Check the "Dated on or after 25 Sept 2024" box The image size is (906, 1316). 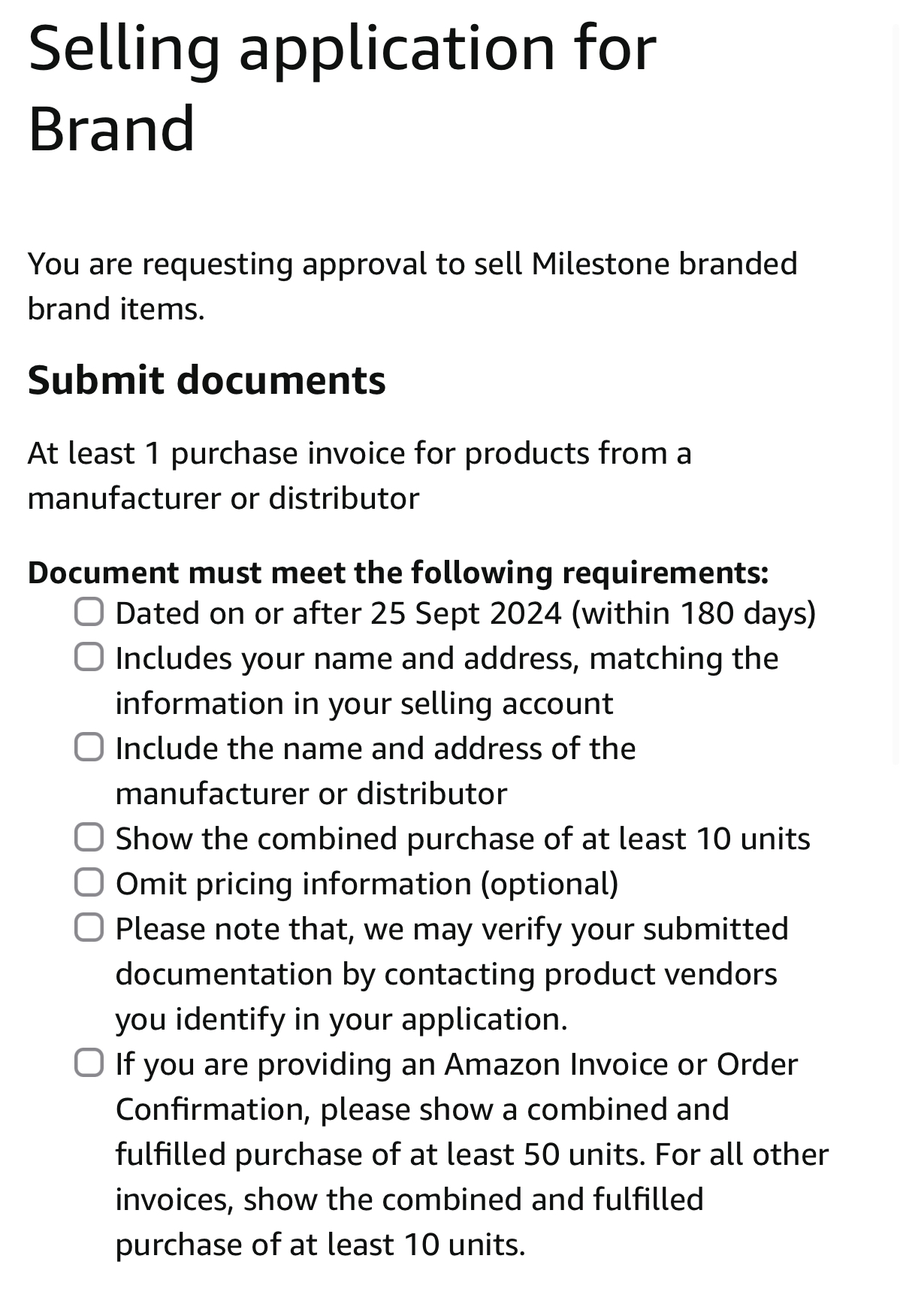(x=89, y=612)
